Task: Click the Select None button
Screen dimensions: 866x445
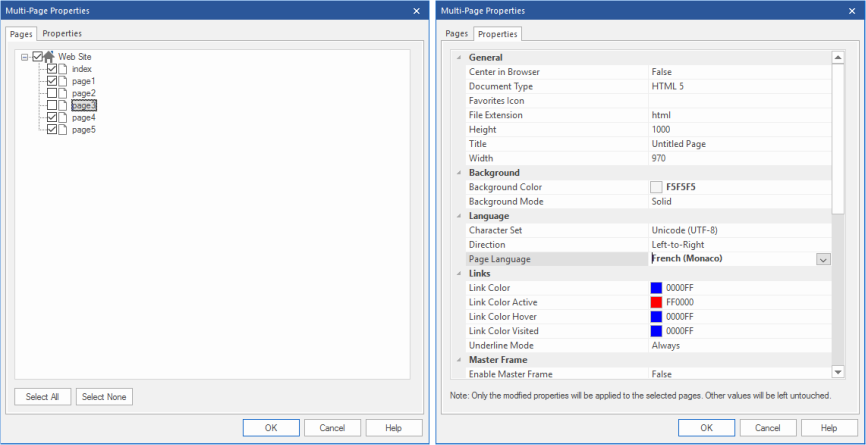Action: pos(104,397)
